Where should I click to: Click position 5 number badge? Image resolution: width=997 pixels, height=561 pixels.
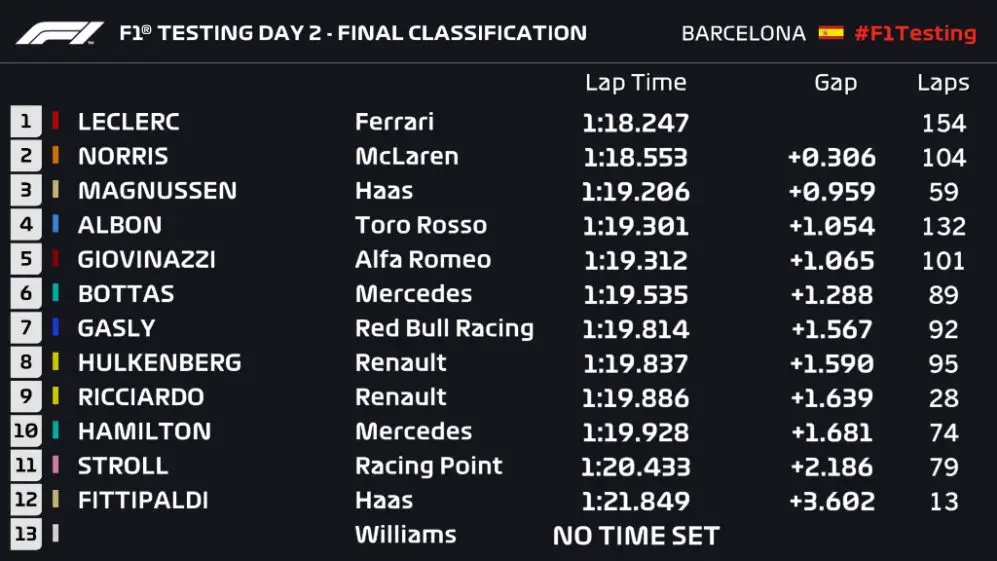pos(25,259)
